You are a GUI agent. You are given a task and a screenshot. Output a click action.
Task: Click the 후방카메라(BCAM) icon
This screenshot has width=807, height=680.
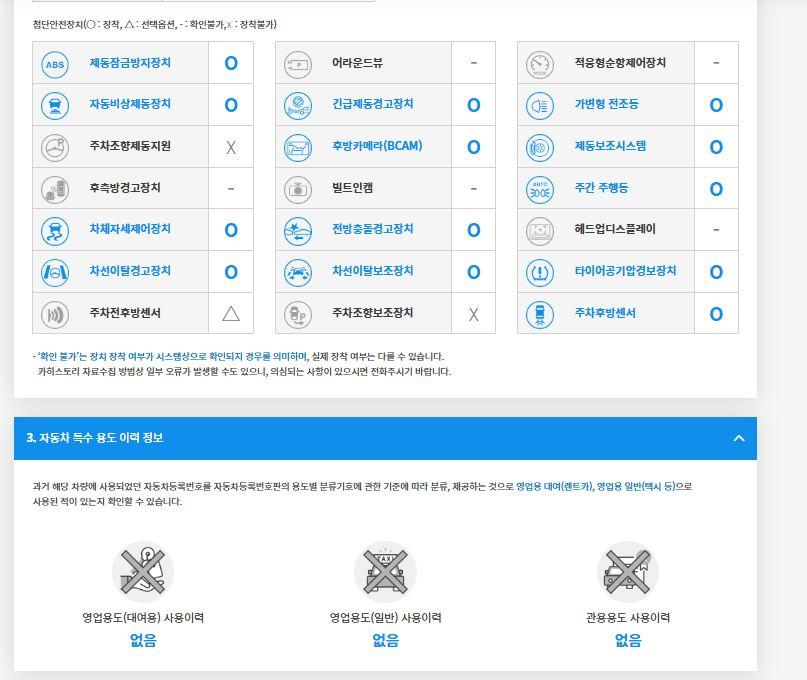pos(298,147)
